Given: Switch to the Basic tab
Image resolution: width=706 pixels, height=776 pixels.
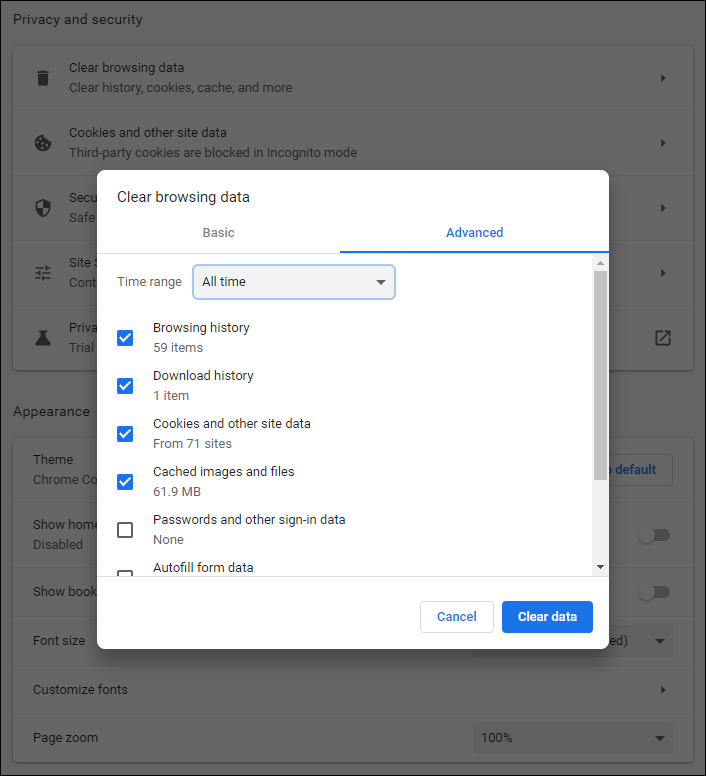Looking at the screenshot, I should pos(218,233).
